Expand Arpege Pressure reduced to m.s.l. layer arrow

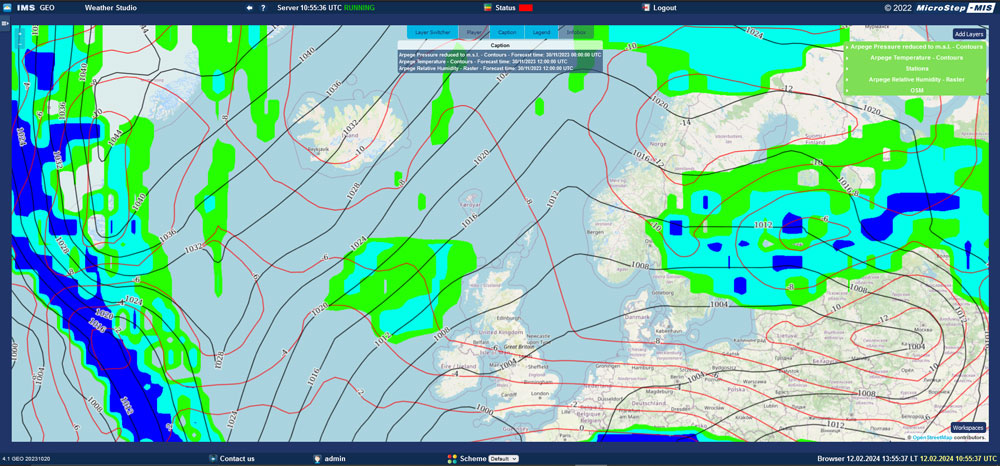coord(848,47)
